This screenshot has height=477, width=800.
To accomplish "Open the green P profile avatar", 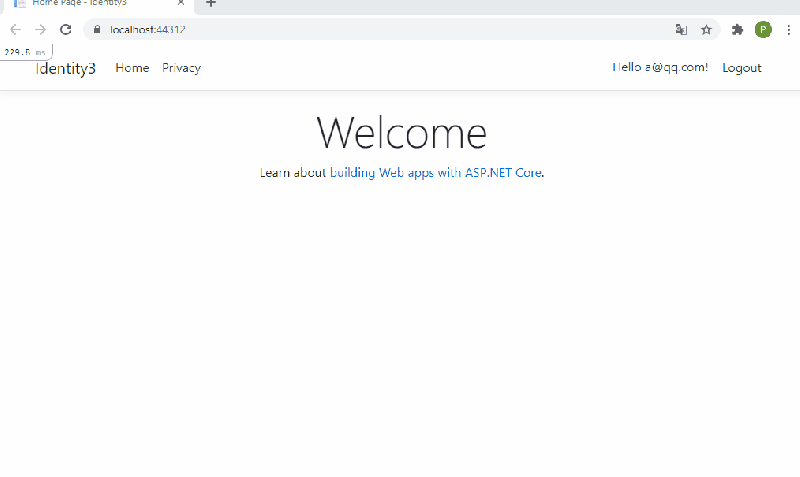I will click(x=763, y=30).
